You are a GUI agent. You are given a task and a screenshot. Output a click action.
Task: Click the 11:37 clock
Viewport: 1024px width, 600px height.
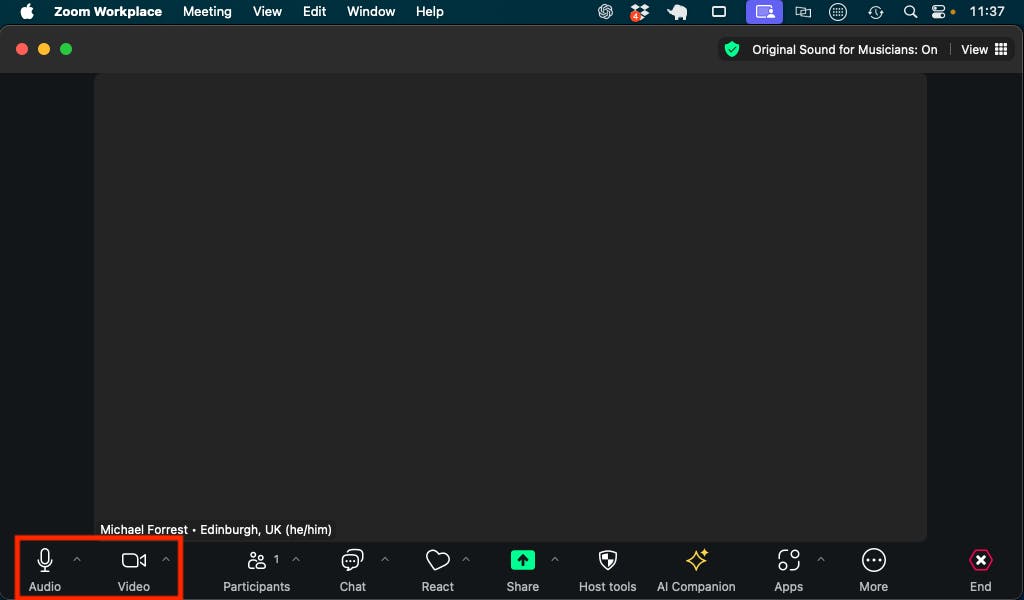(x=987, y=12)
